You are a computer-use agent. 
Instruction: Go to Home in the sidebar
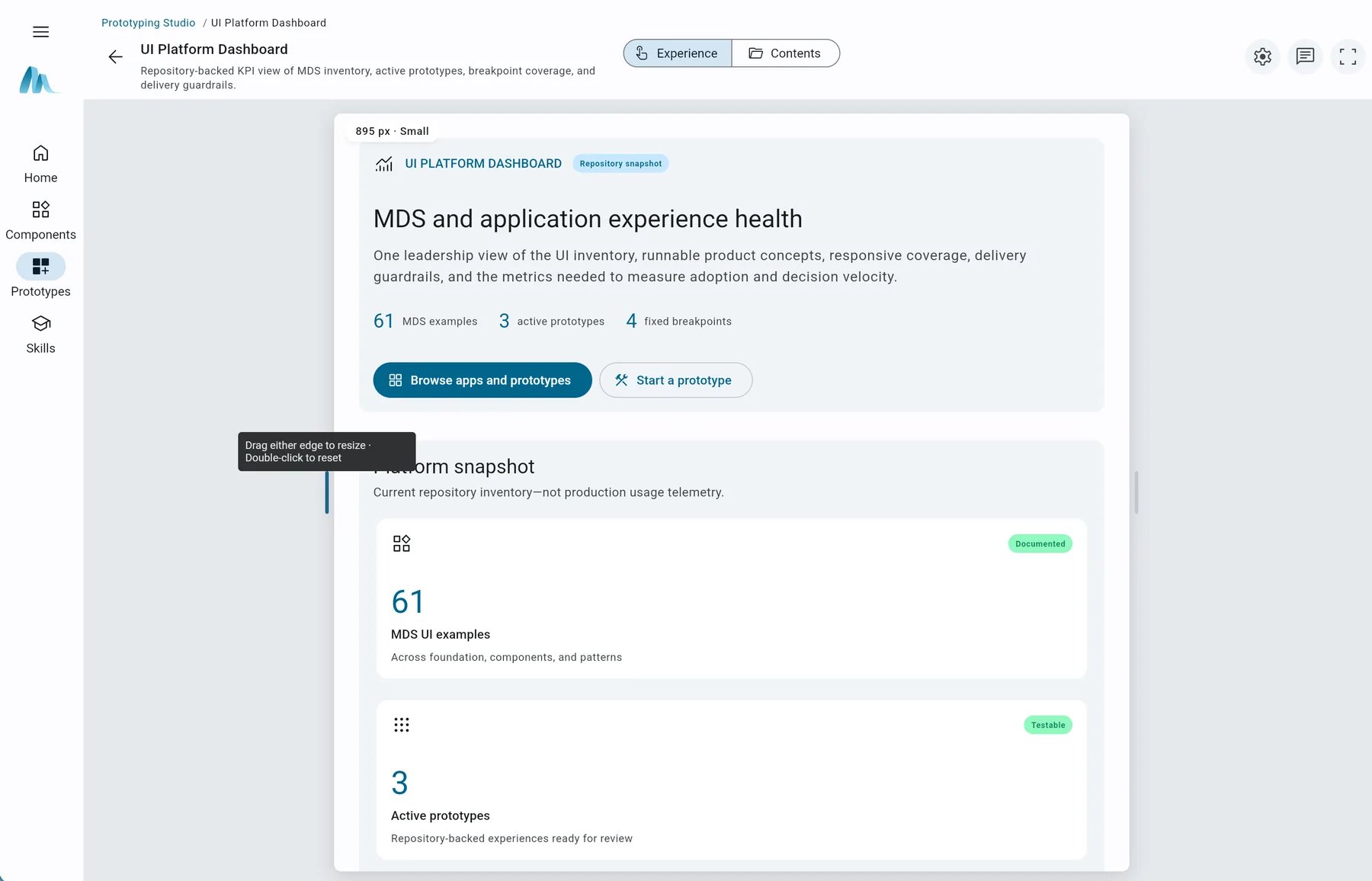pyautogui.click(x=40, y=164)
